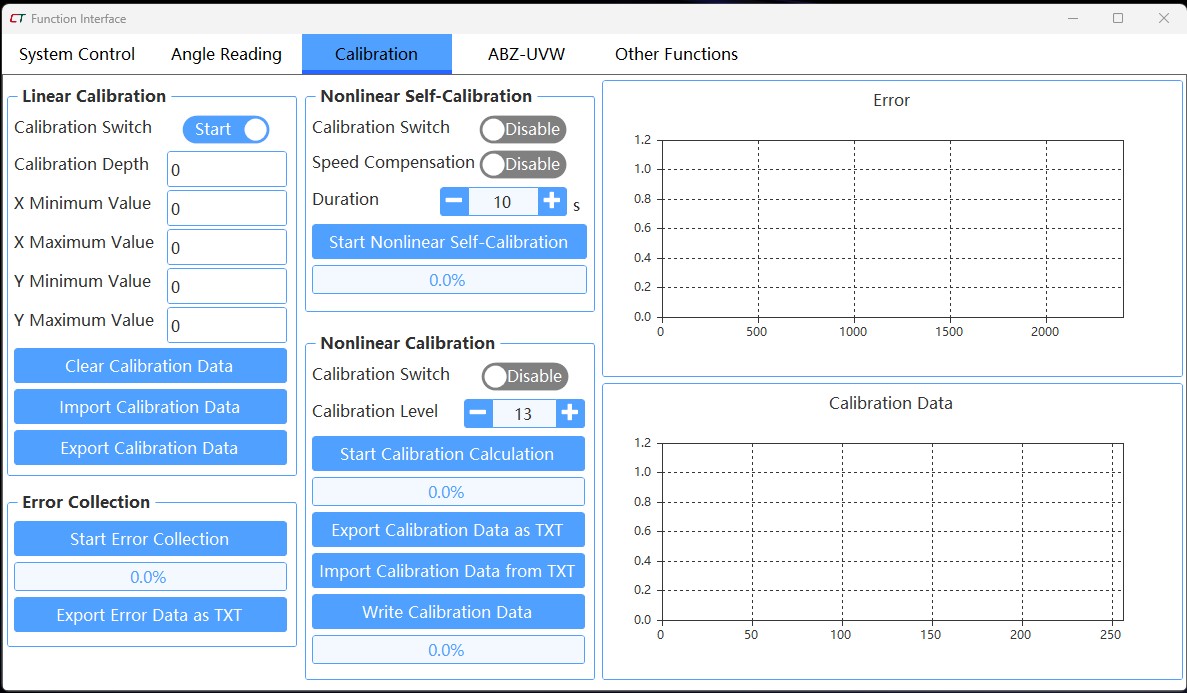
Task: Maximize the Function Interface window
Action: coord(1118,18)
